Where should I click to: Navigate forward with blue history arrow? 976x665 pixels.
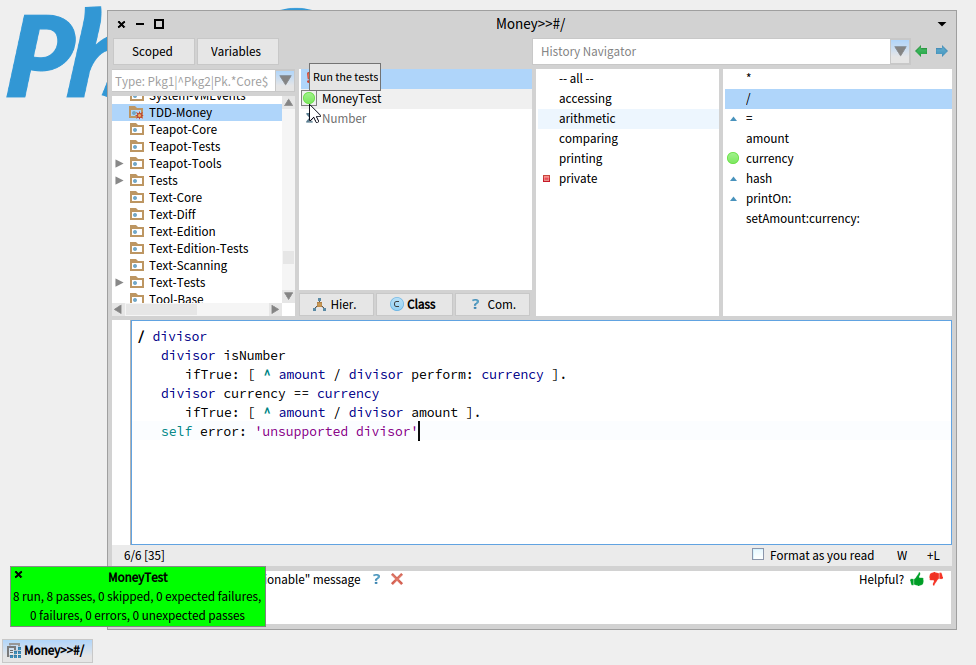(x=941, y=52)
